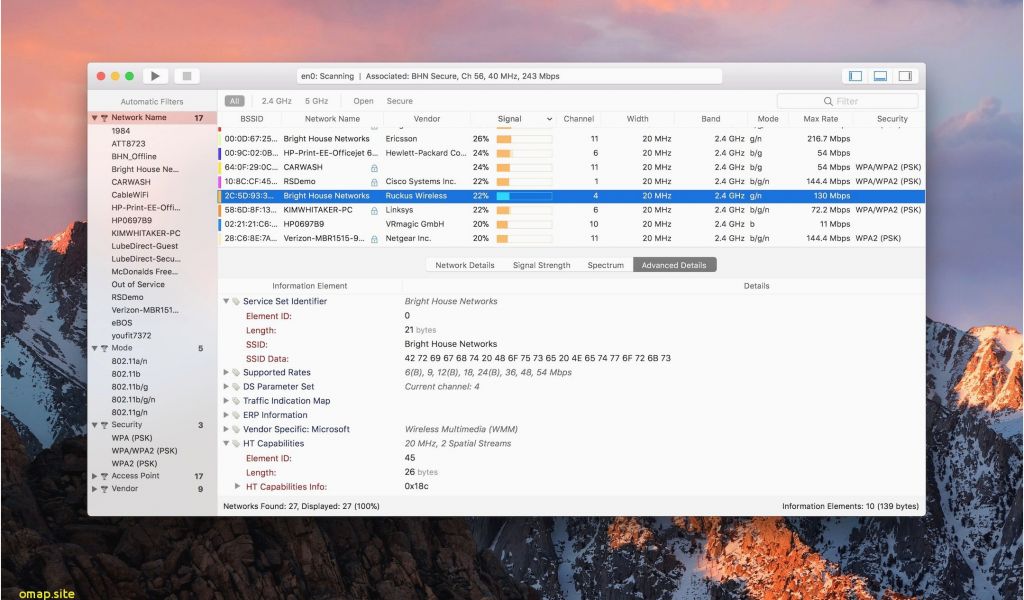Image resolution: width=1024 pixels, height=600 pixels.
Task: Select McDonalds Free in the sidebar filters
Action: (144, 272)
